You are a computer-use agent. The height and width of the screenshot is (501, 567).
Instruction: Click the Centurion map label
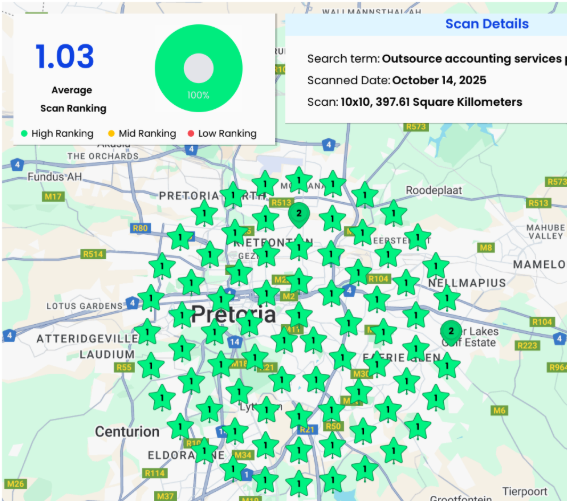point(127,432)
